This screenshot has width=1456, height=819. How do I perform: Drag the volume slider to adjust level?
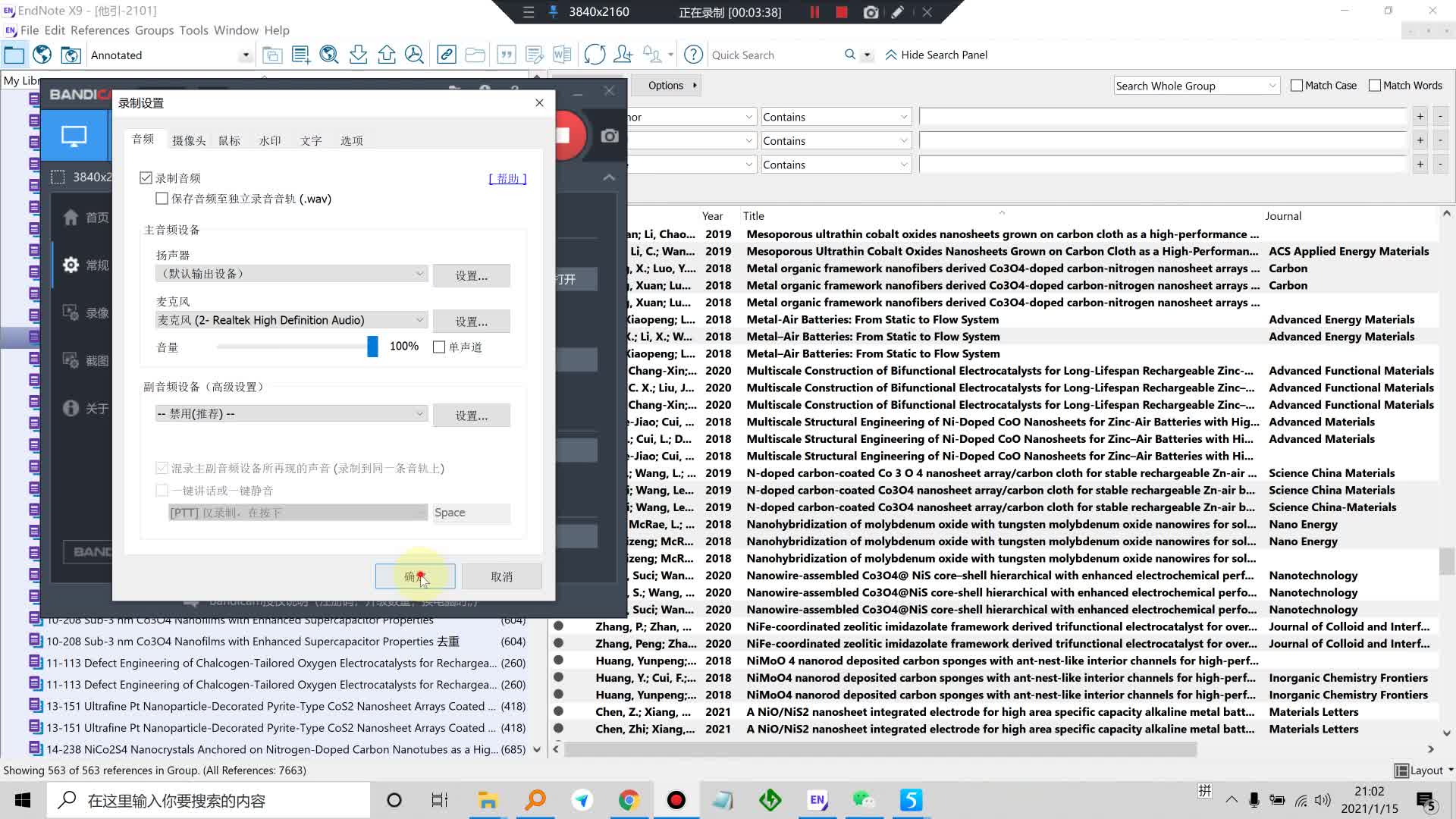[371, 346]
